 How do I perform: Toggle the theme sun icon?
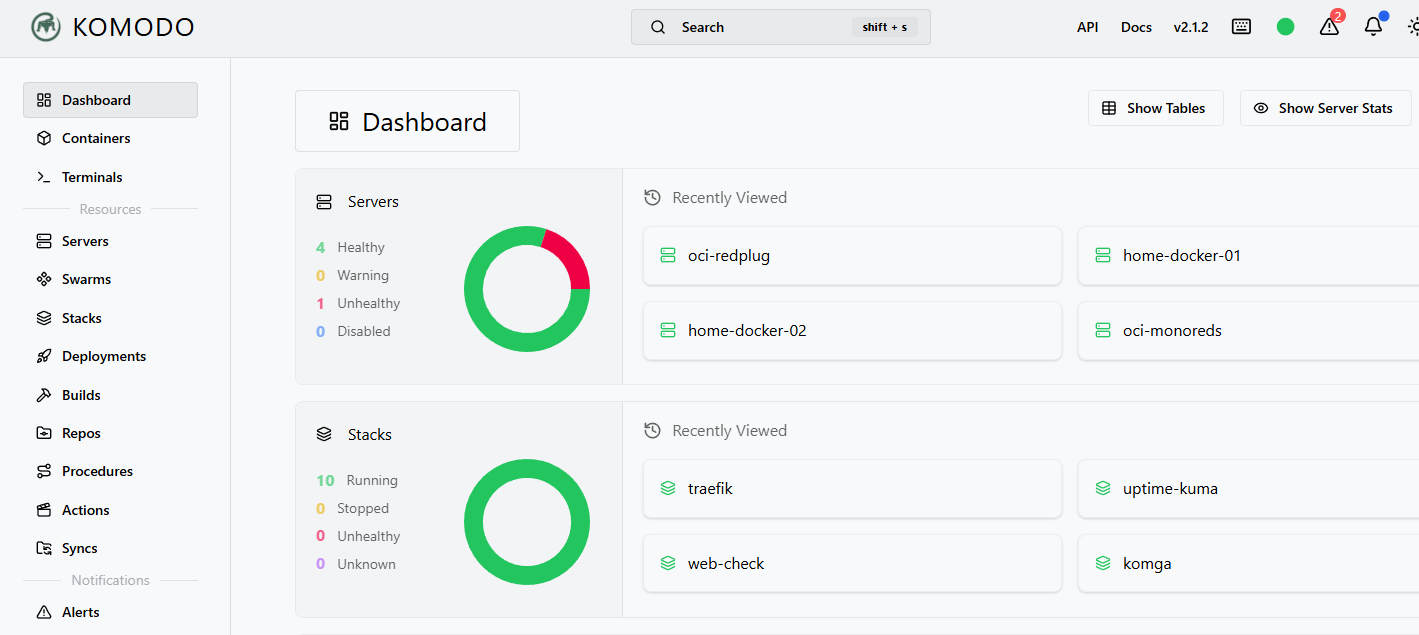coord(1413,27)
